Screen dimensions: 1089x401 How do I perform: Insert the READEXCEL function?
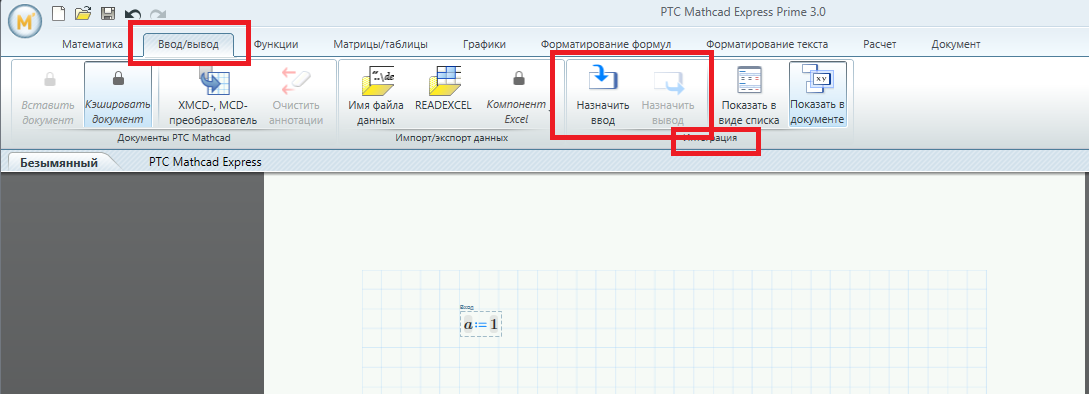click(x=443, y=88)
